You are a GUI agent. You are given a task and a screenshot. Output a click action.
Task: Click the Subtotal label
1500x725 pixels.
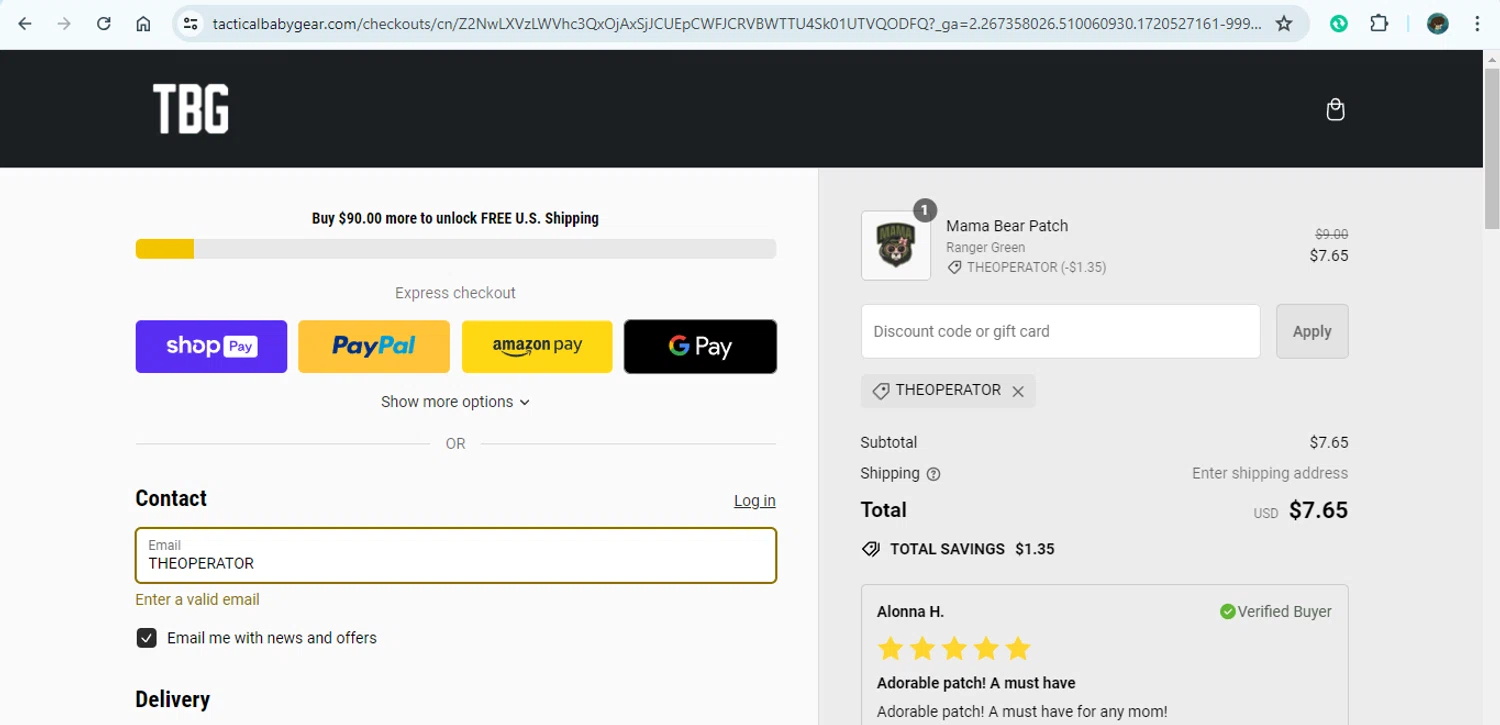[888, 442]
